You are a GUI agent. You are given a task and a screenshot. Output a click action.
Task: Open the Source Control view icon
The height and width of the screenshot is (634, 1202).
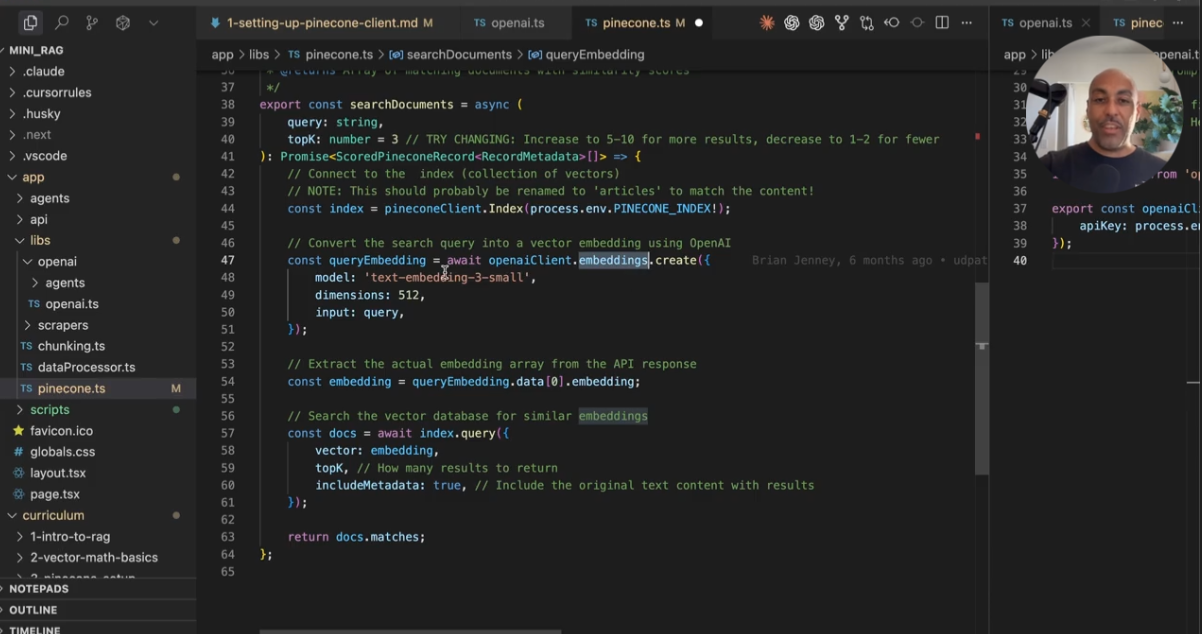click(x=92, y=22)
